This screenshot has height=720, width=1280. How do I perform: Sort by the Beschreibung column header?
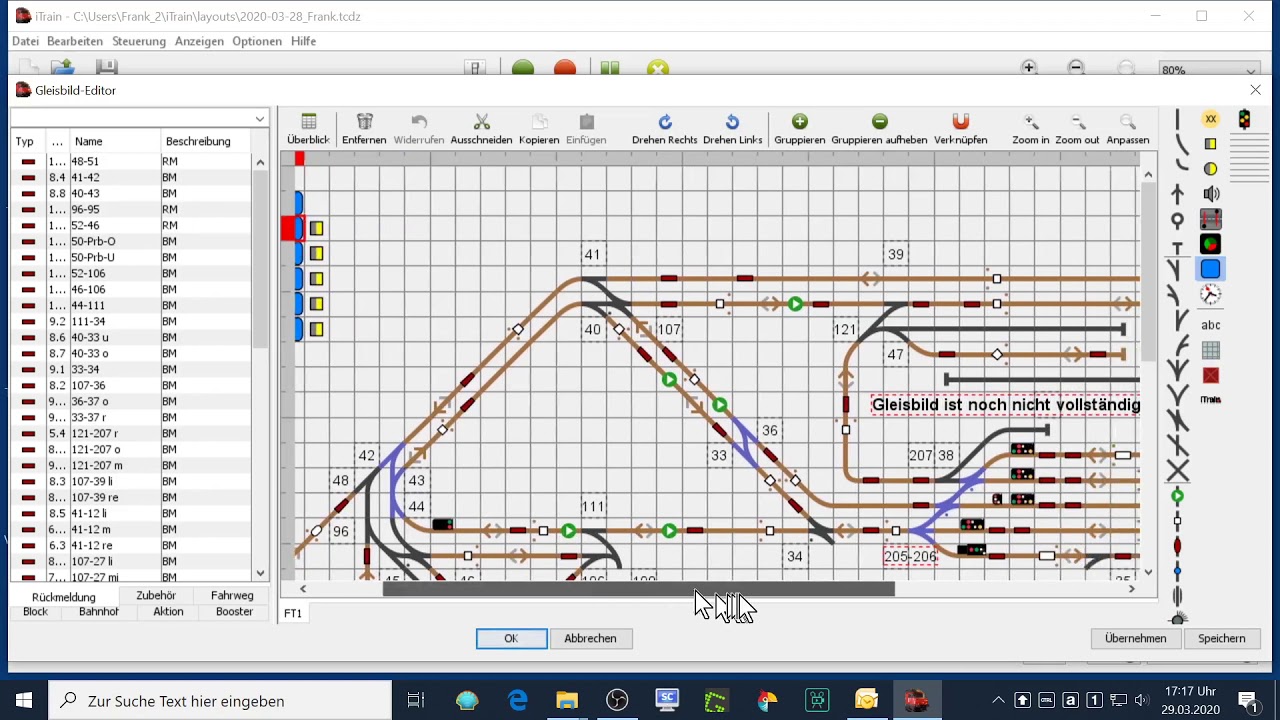pyautogui.click(x=206, y=141)
